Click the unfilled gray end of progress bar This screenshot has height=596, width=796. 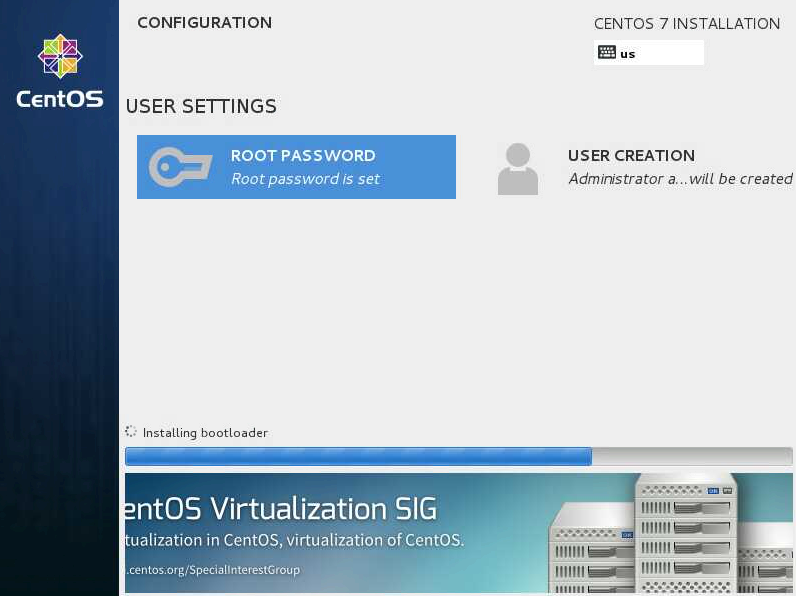click(x=691, y=457)
